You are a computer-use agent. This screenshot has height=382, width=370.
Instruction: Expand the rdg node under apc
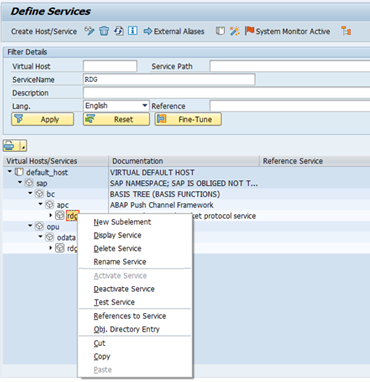[51, 215]
